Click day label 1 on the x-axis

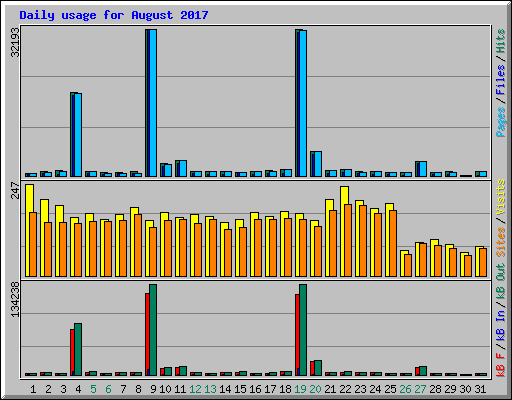pos(33,389)
